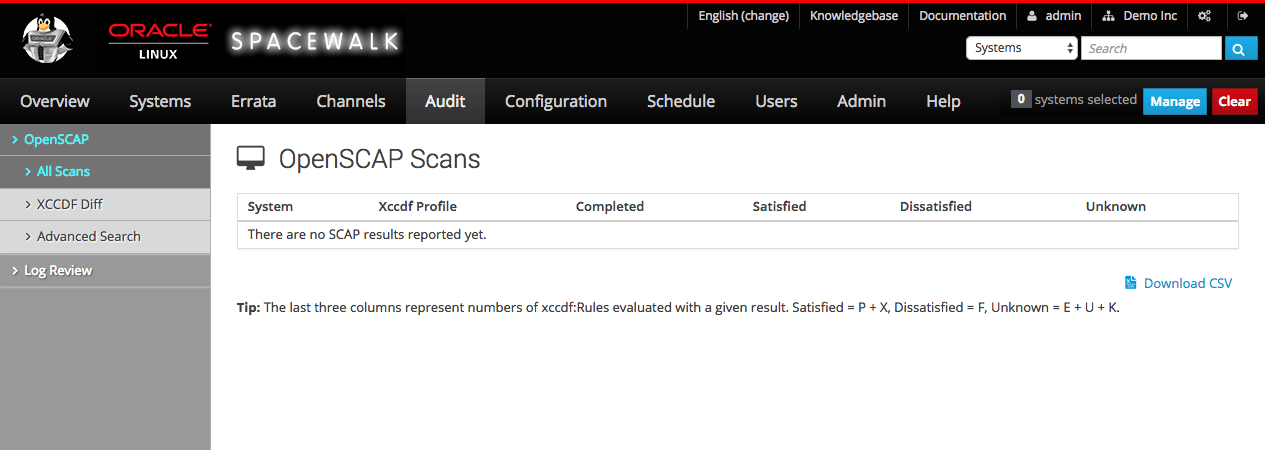This screenshot has height=450, width=1265.
Task: Open the Spacewalk banner title
Action: point(315,41)
